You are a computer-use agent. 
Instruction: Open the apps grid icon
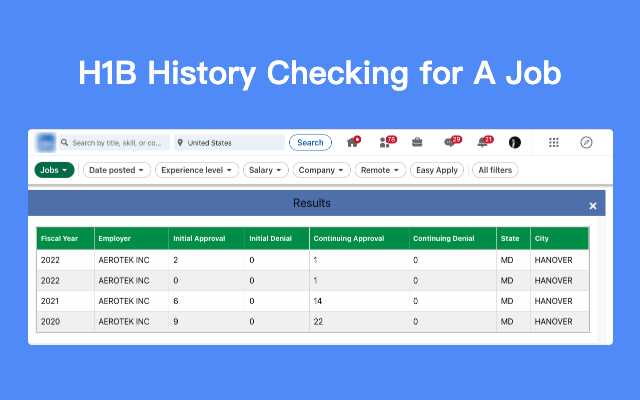tap(553, 142)
